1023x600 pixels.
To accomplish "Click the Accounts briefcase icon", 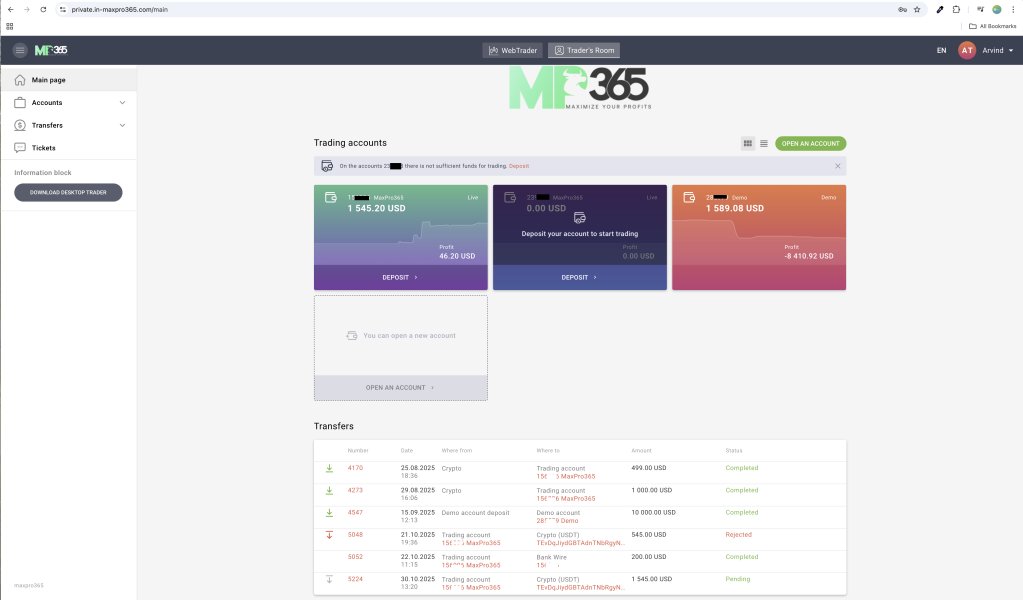I will pos(20,102).
